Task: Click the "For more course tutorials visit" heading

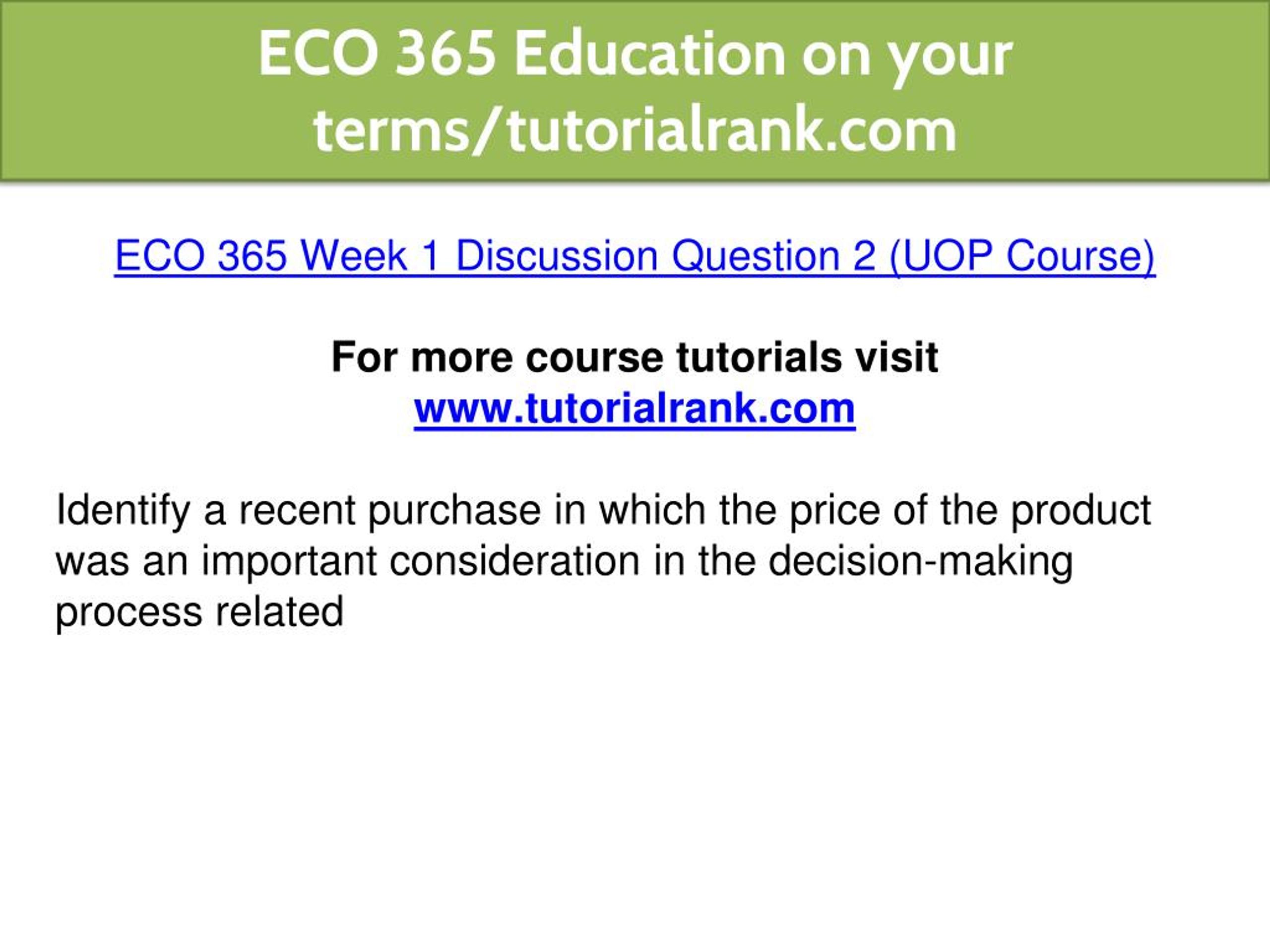Action: tap(635, 357)
